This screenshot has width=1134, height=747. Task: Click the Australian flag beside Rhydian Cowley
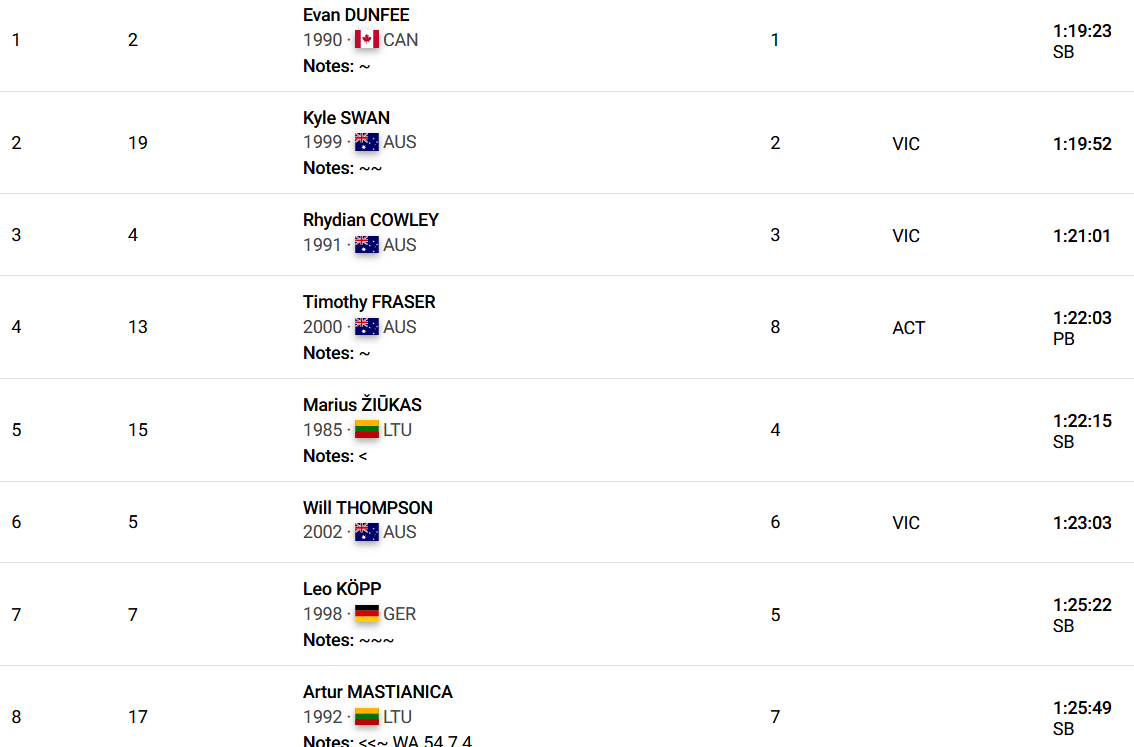[367, 244]
